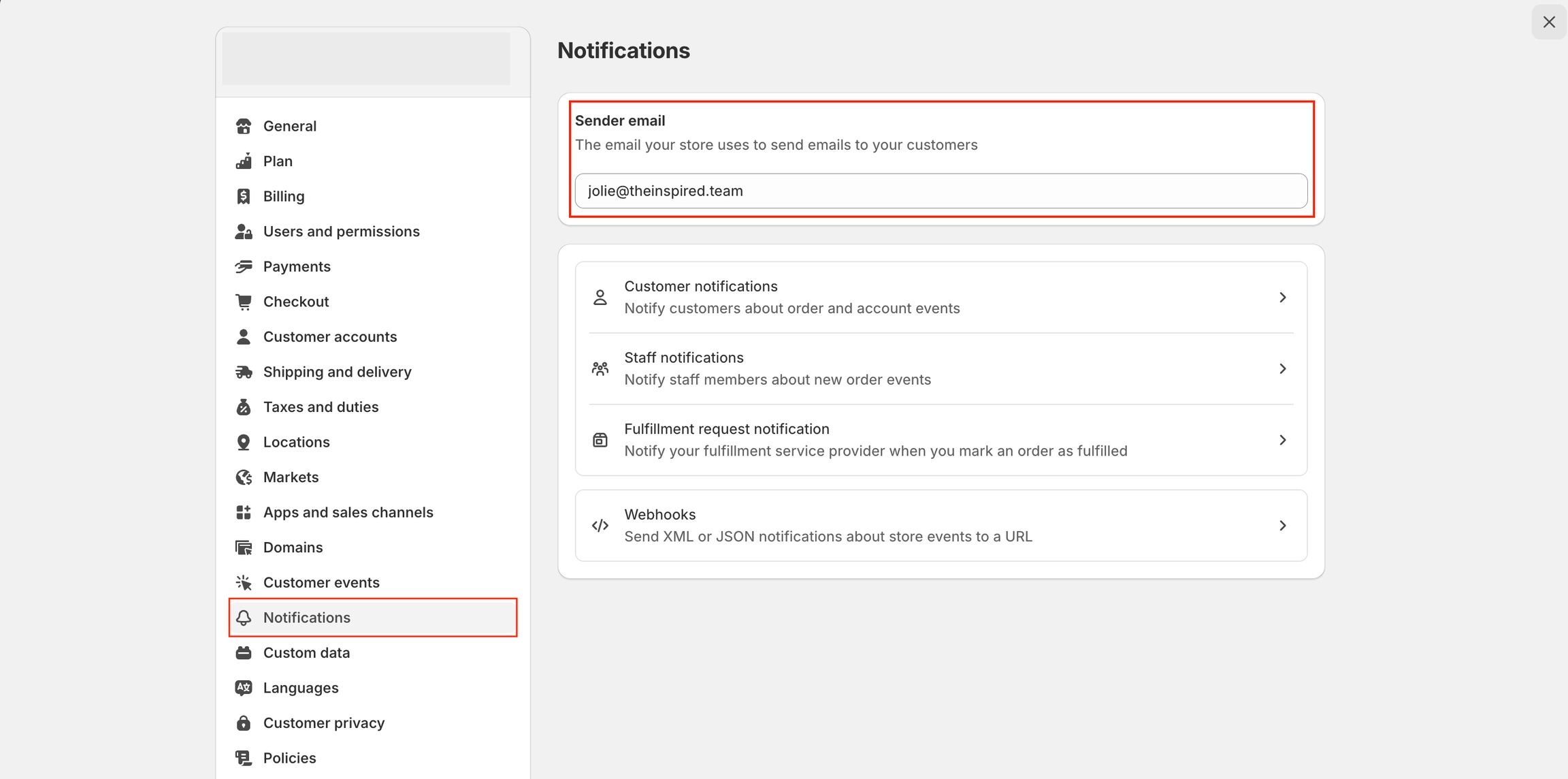Open Users and permissions settings
The width and height of the screenshot is (1568, 779).
pyautogui.click(x=341, y=232)
